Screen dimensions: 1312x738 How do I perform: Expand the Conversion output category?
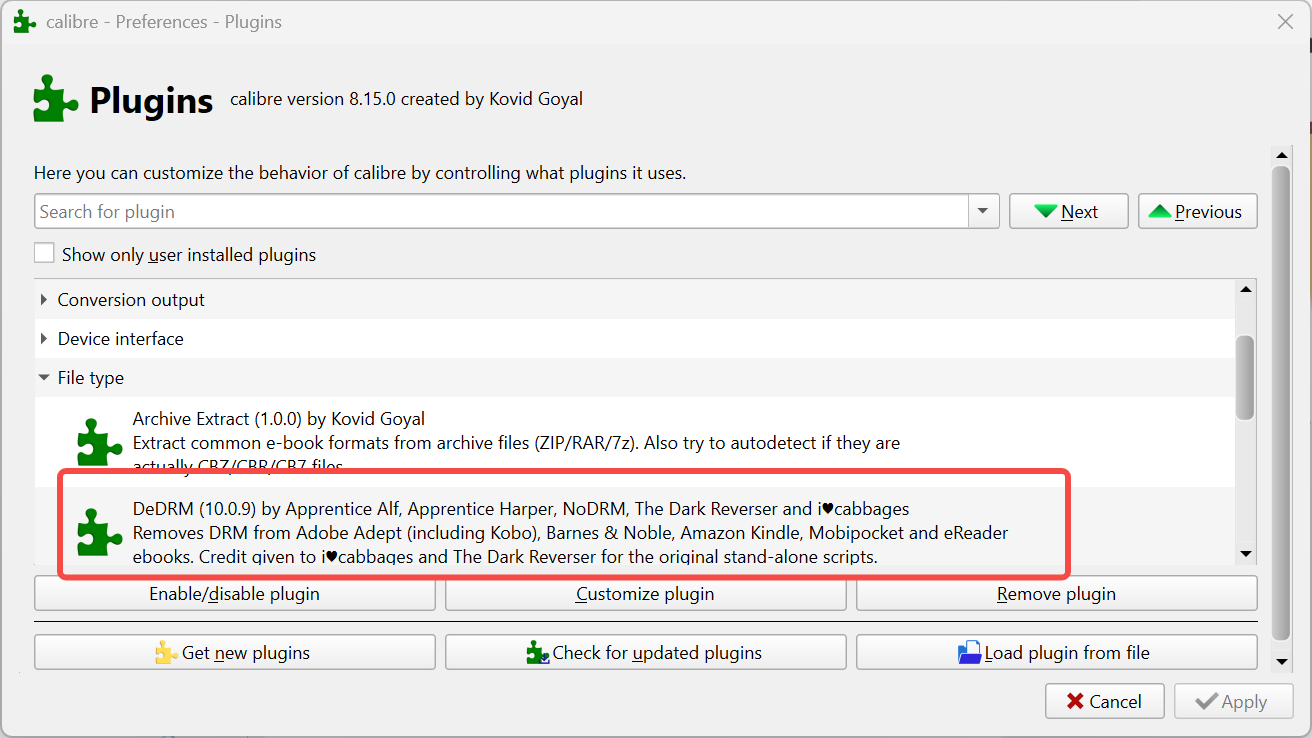[x=44, y=300]
